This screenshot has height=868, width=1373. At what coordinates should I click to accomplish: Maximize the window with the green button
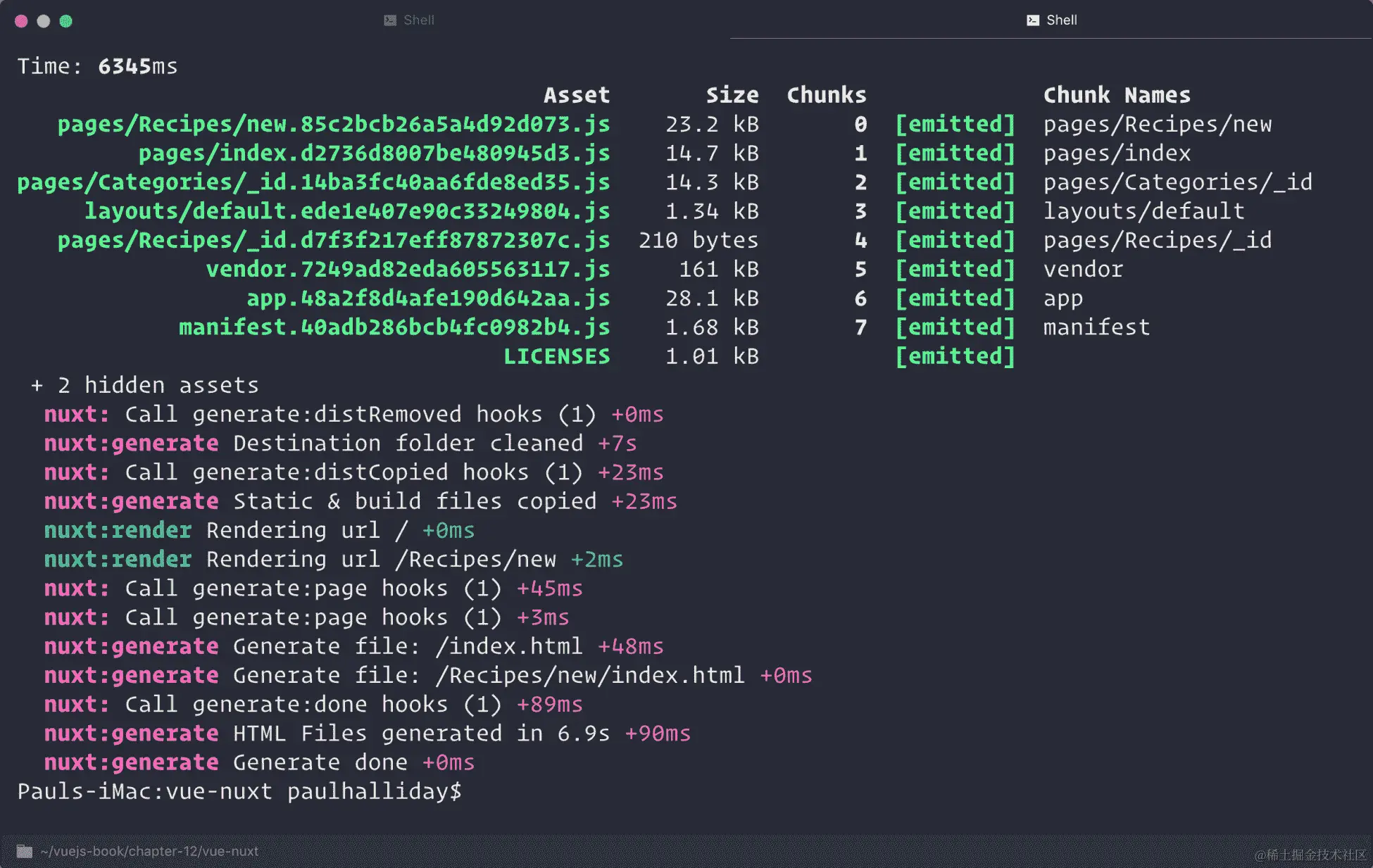(65, 21)
